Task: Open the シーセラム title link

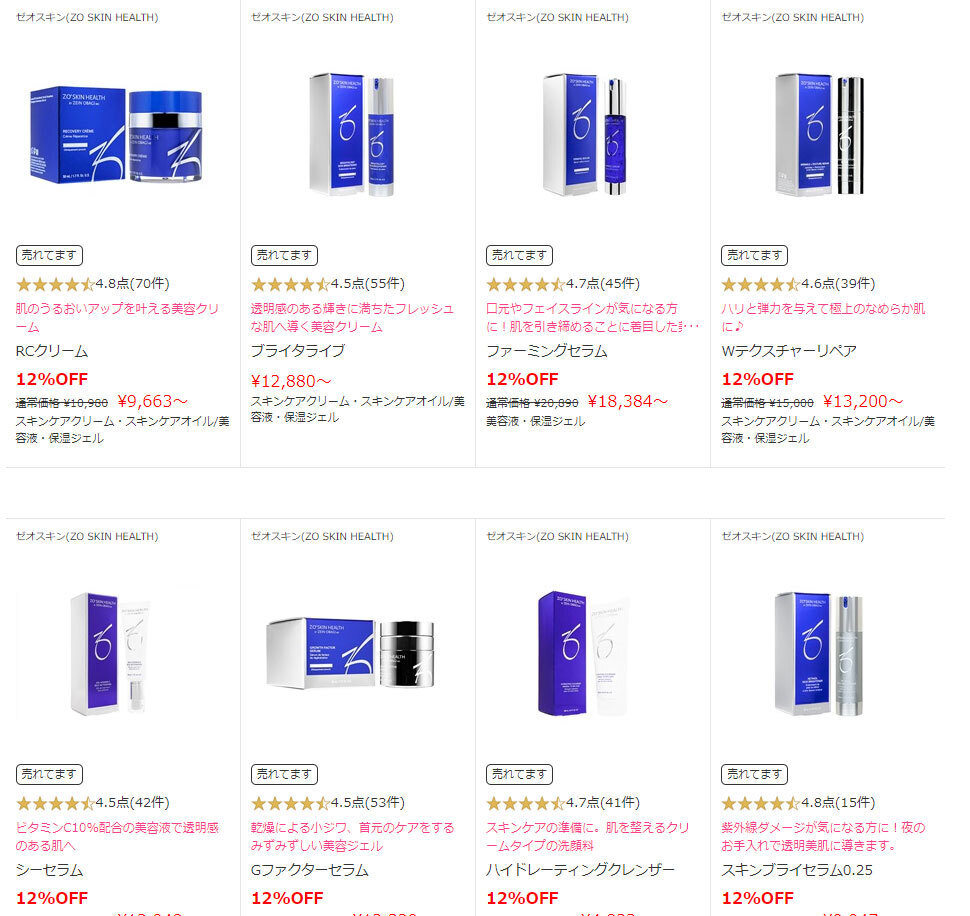Action: [49, 870]
